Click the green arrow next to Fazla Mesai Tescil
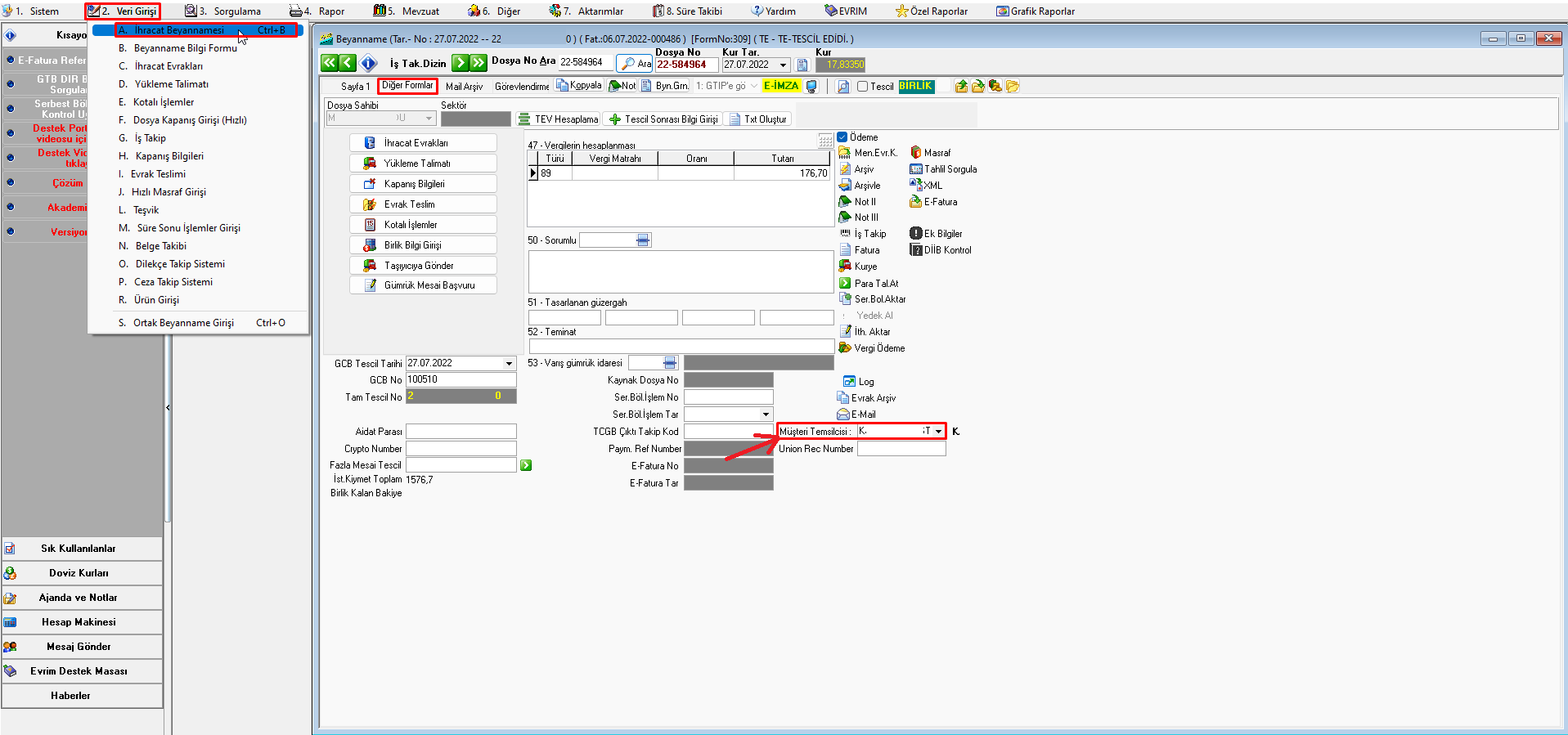 tap(526, 465)
